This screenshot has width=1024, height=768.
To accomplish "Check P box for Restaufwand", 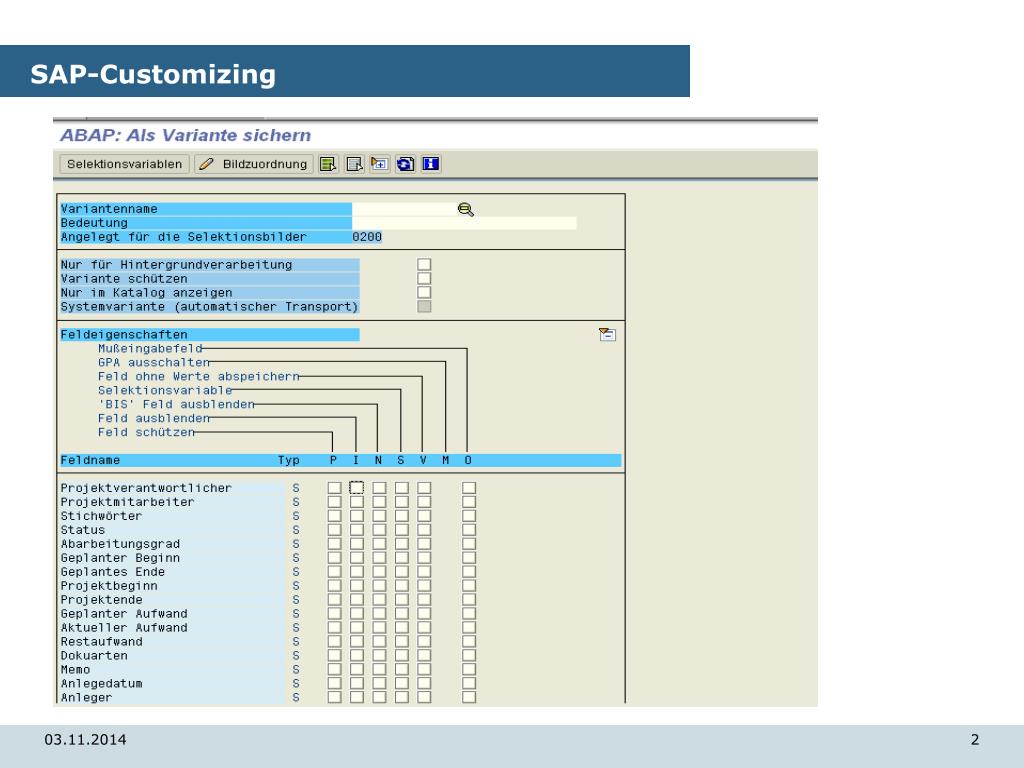I will (334, 642).
